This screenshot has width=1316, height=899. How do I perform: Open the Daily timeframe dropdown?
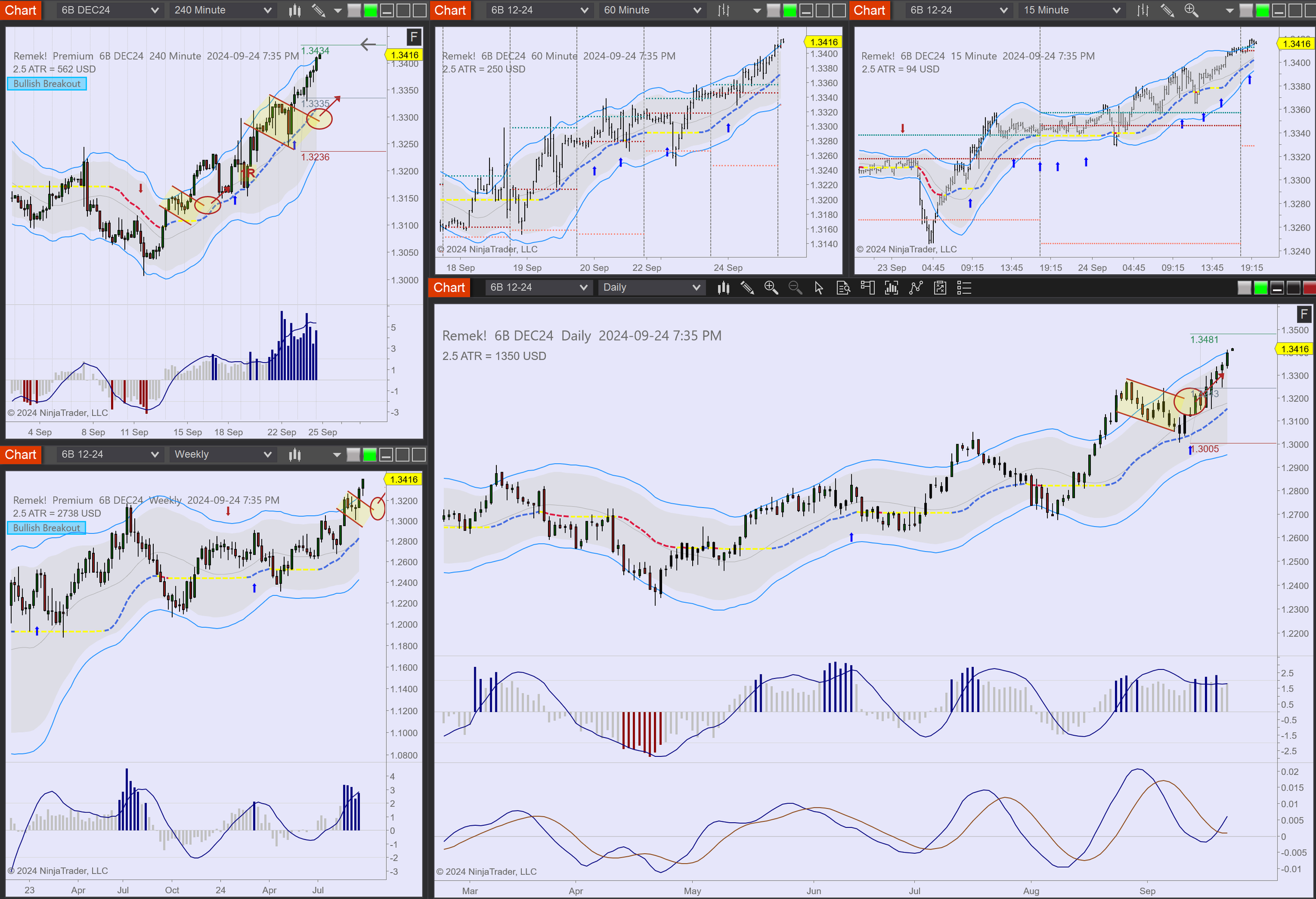point(651,287)
